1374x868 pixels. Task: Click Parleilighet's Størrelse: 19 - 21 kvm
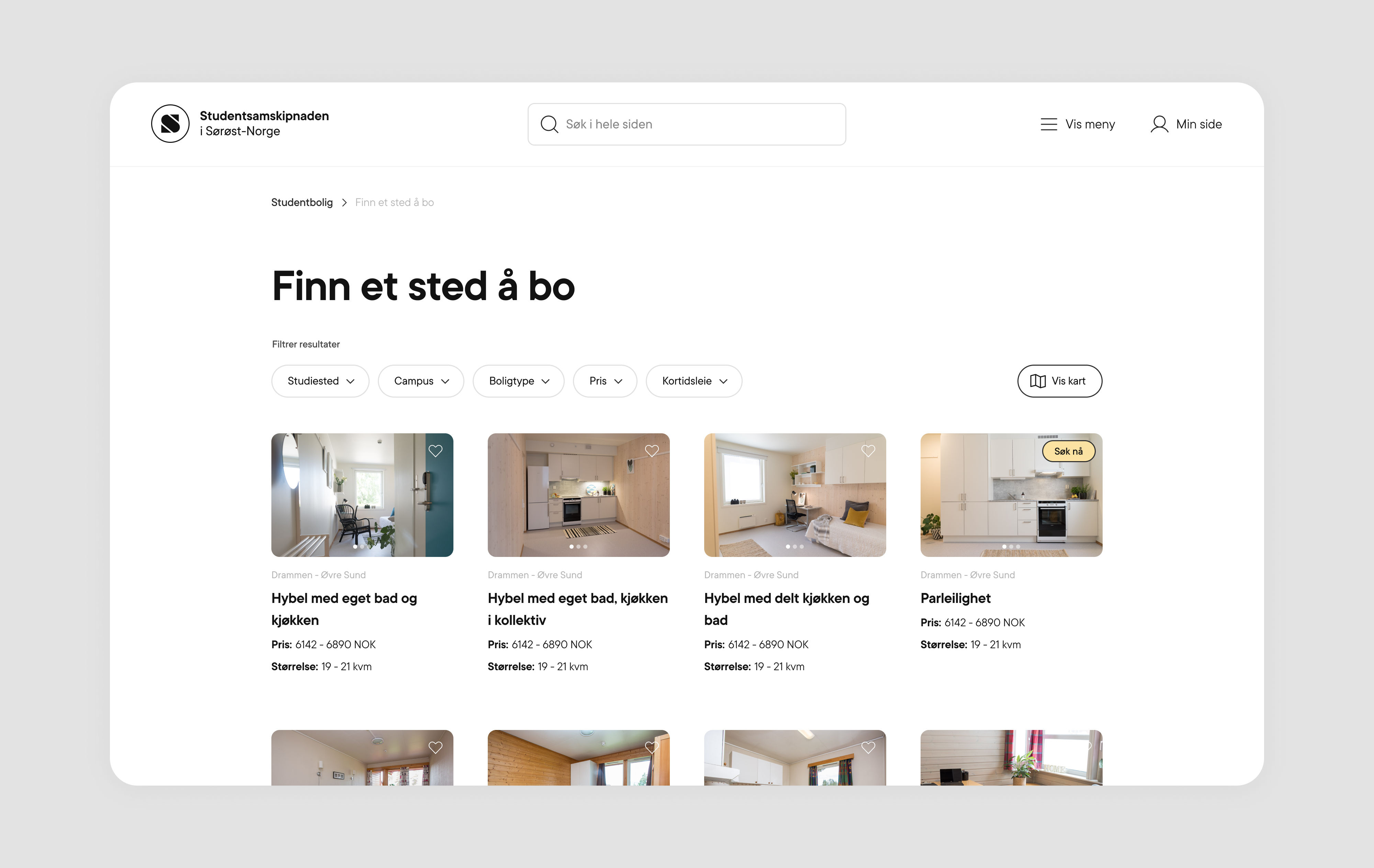tap(971, 644)
